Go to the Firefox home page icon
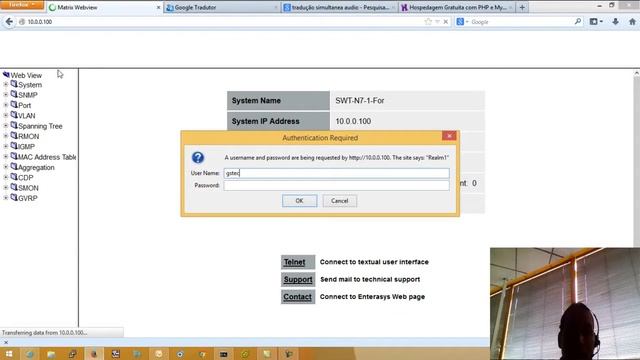 click(x=632, y=22)
